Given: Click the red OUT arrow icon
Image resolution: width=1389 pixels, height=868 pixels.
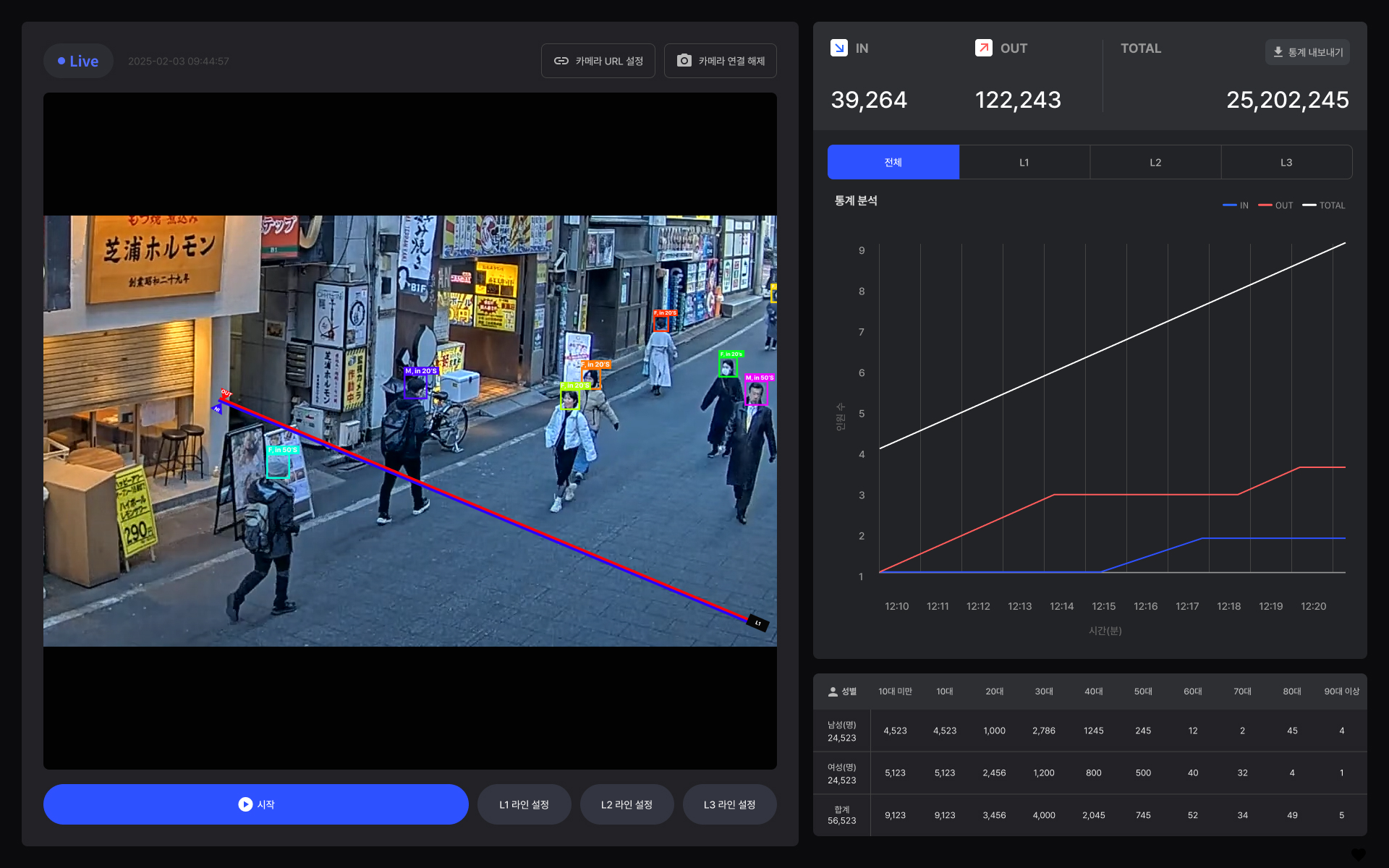Looking at the screenshot, I should tap(983, 48).
